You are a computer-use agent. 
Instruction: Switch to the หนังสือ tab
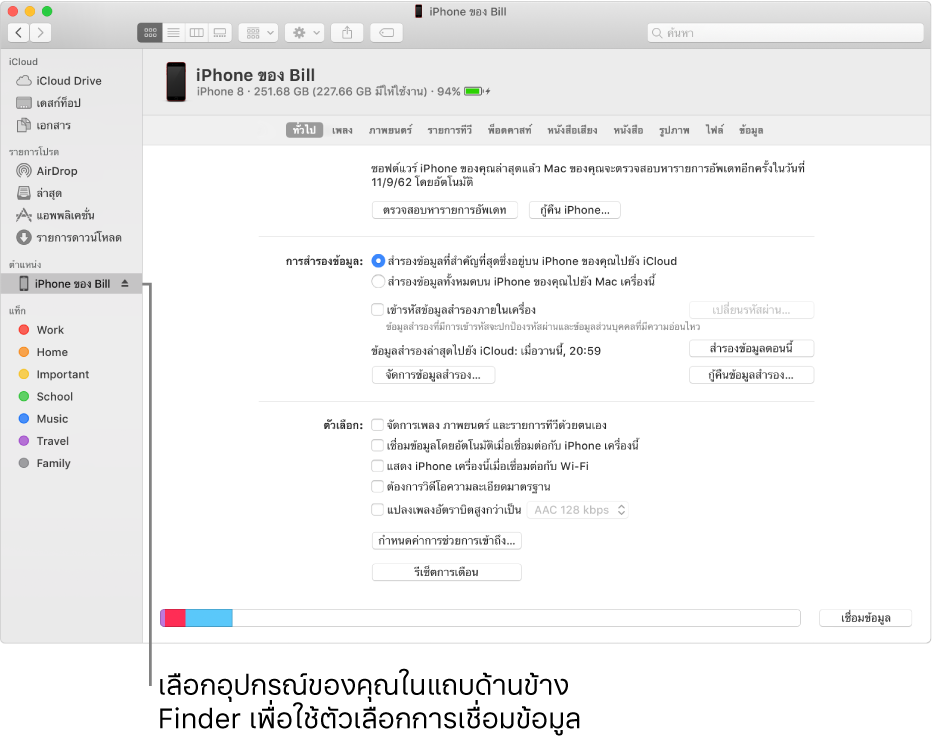point(628,130)
